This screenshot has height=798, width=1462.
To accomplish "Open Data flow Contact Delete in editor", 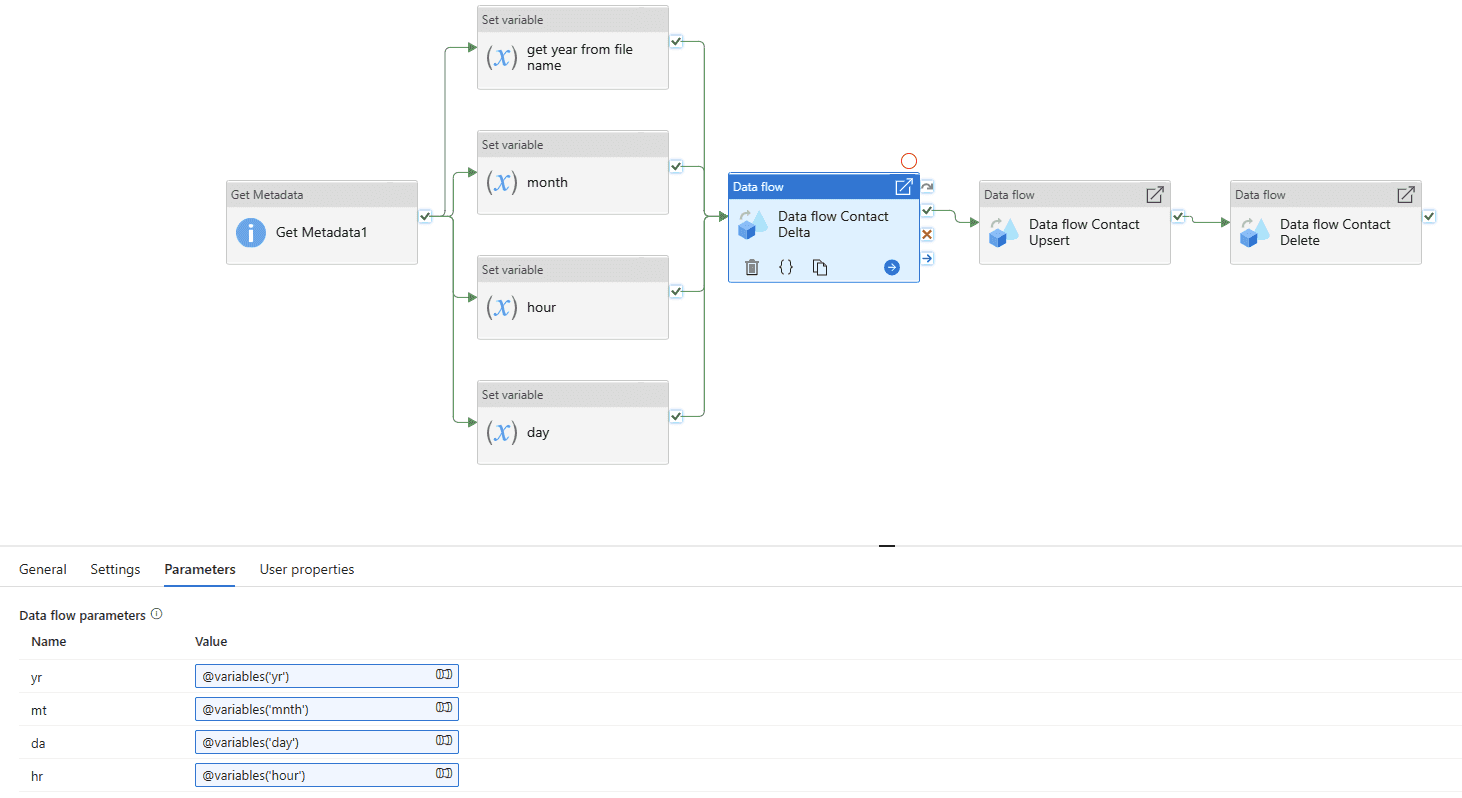I will tap(1405, 195).
